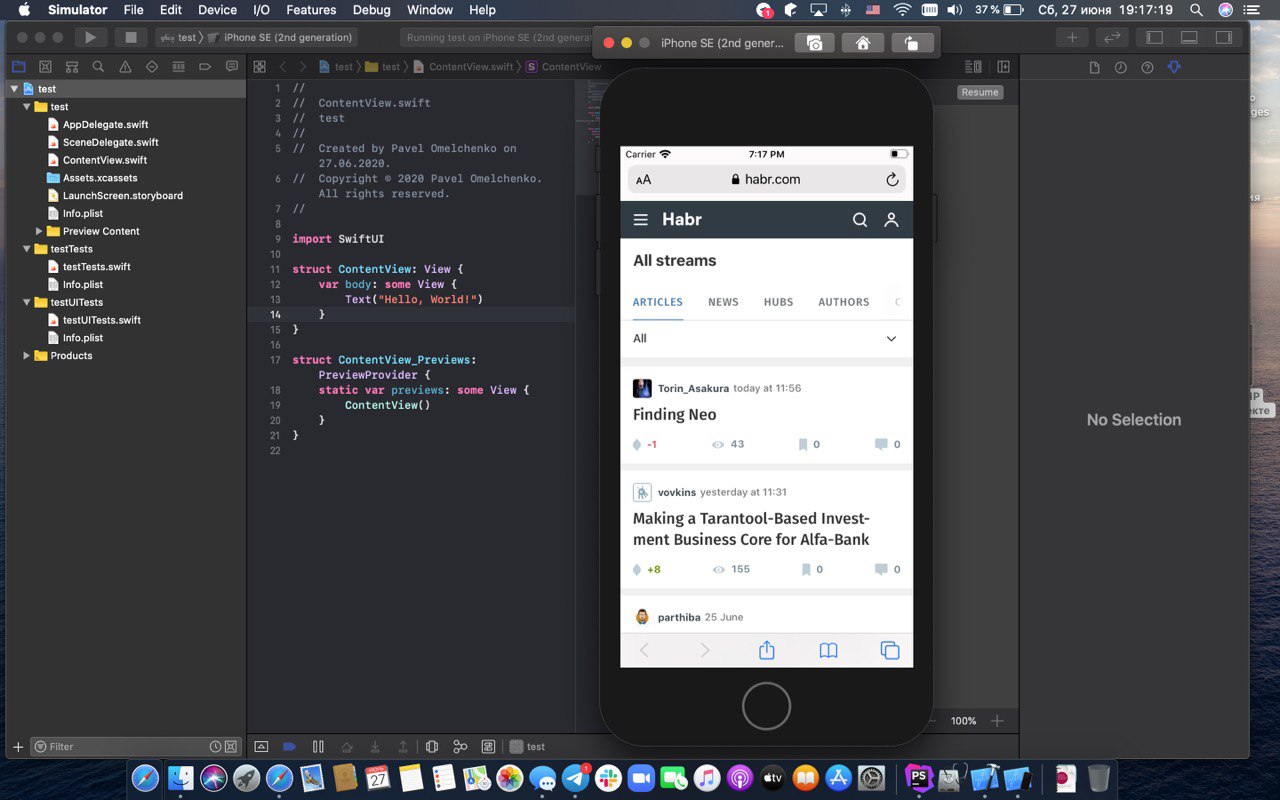Collapse the testUITests group

click(x=27, y=302)
